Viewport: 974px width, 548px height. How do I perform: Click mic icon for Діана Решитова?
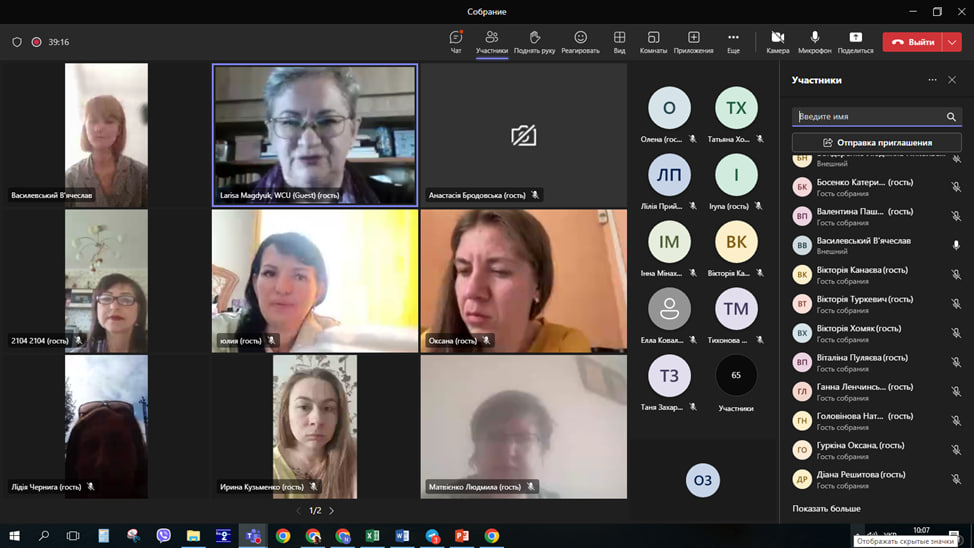point(956,479)
